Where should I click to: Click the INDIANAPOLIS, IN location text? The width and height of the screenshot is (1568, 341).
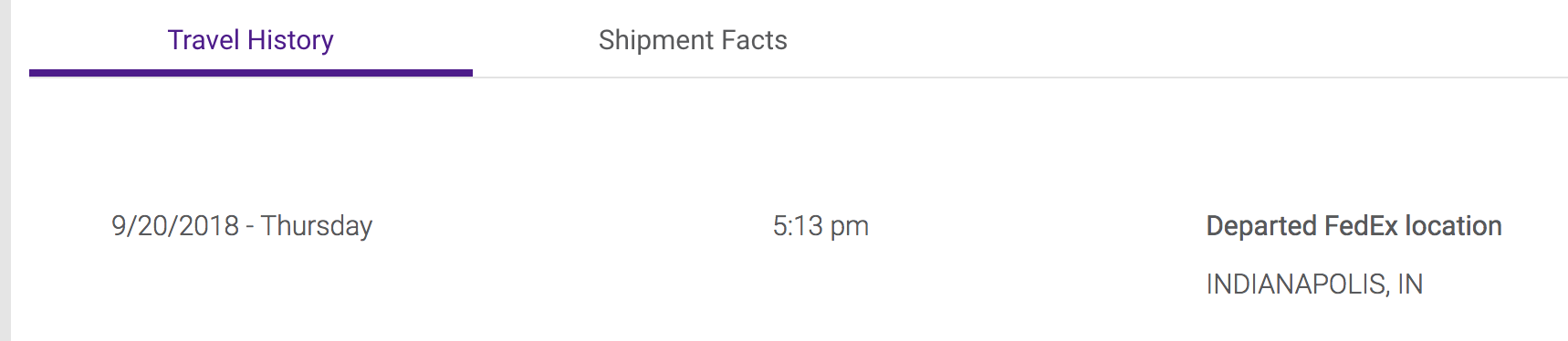1314,284
